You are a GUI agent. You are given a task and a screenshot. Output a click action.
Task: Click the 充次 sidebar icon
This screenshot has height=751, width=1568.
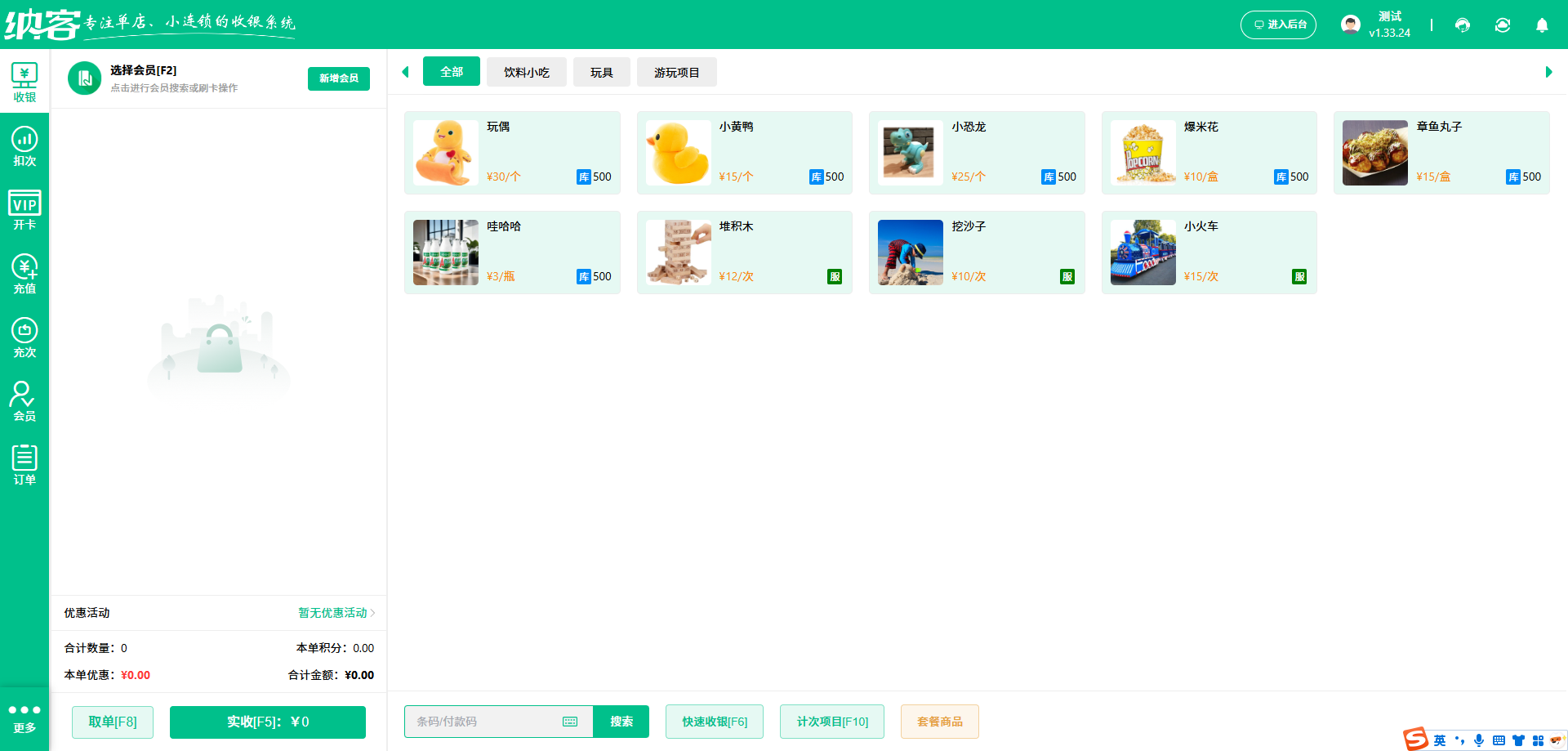pos(24,336)
